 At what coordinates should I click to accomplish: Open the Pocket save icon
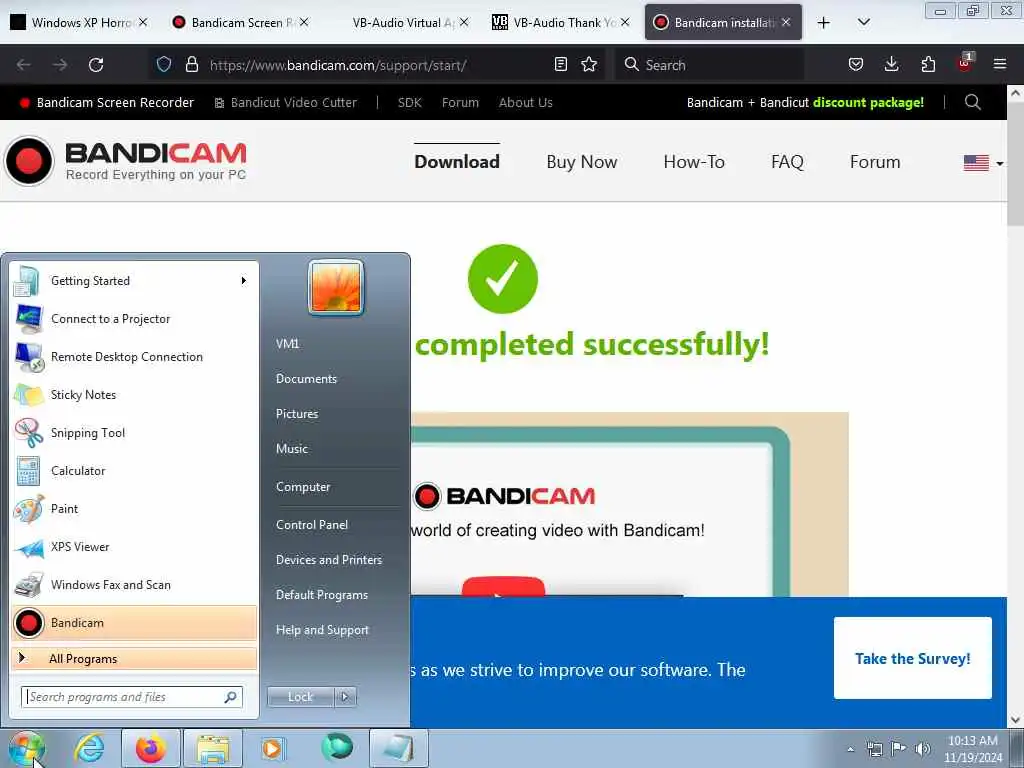856,65
